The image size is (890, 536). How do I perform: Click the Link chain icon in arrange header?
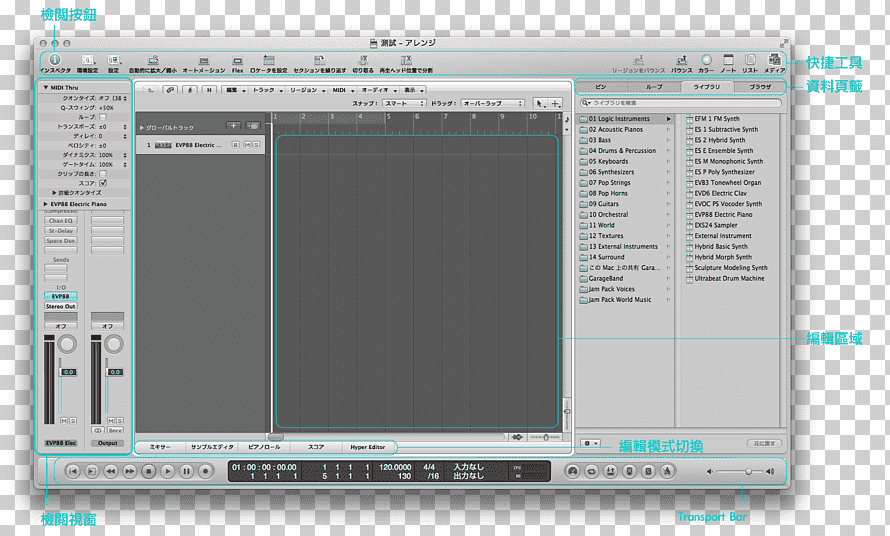tap(170, 90)
